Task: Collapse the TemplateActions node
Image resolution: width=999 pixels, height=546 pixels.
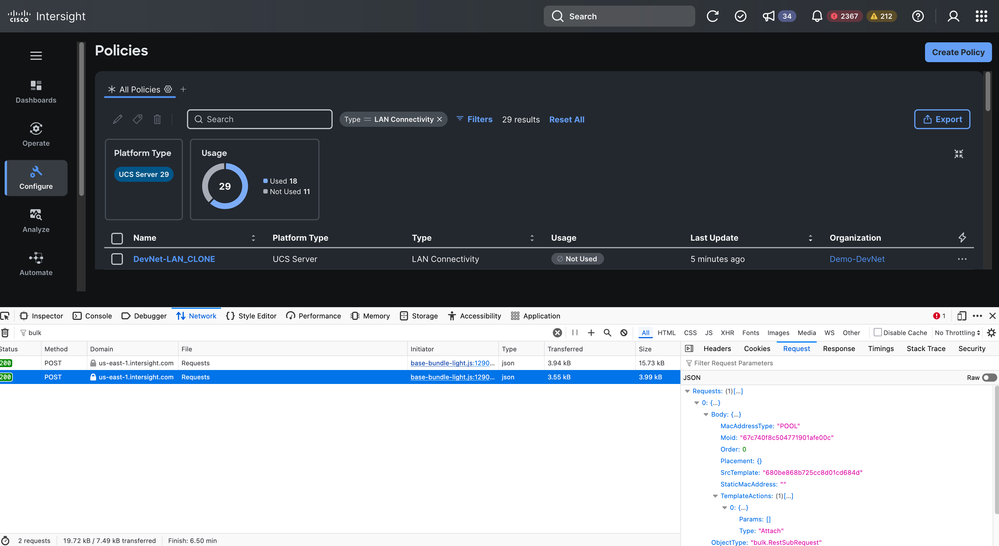Action: coord(715,496)
